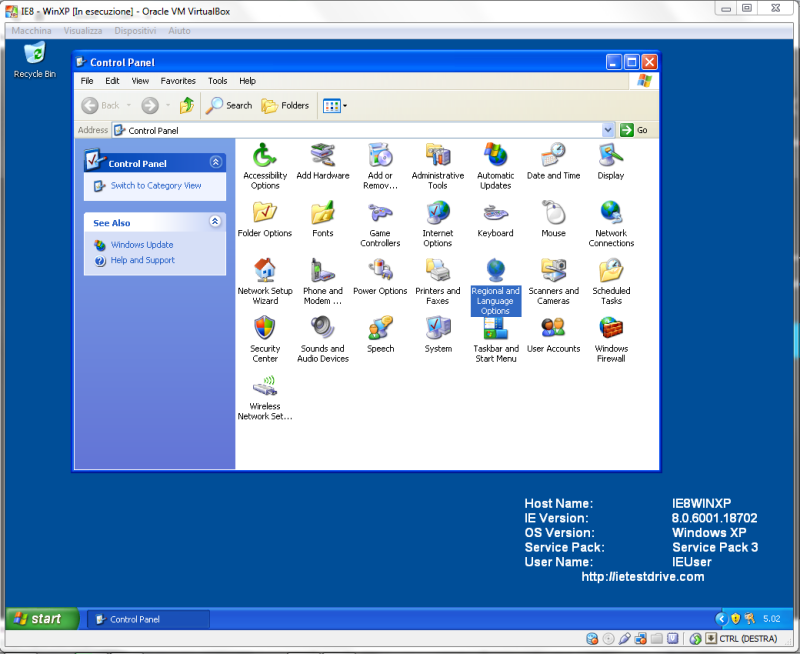This screenshot has height=654, width=800.
Task: Click the ietestdrive.com desktop URL text
Action: pyautogui.click(x=643, y=577)
